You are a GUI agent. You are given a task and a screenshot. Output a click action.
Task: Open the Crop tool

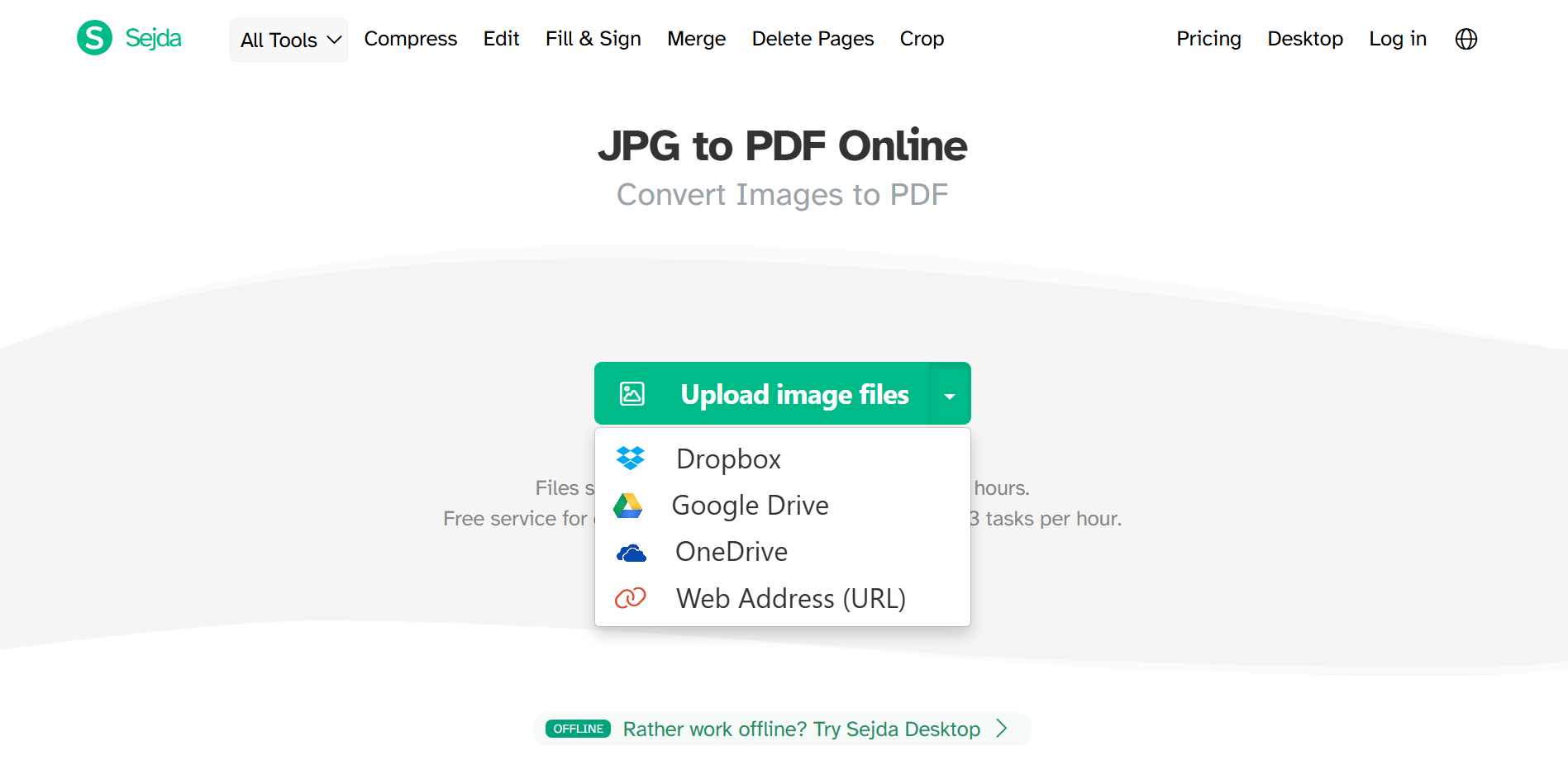pyautogui.click(x=922, y=39)
